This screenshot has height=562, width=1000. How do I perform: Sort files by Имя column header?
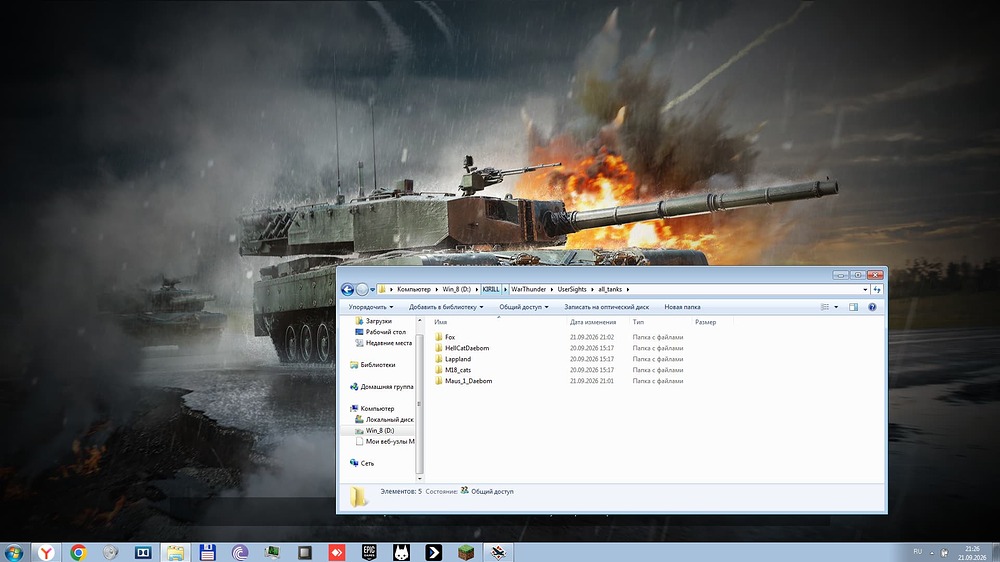(441, 322)
